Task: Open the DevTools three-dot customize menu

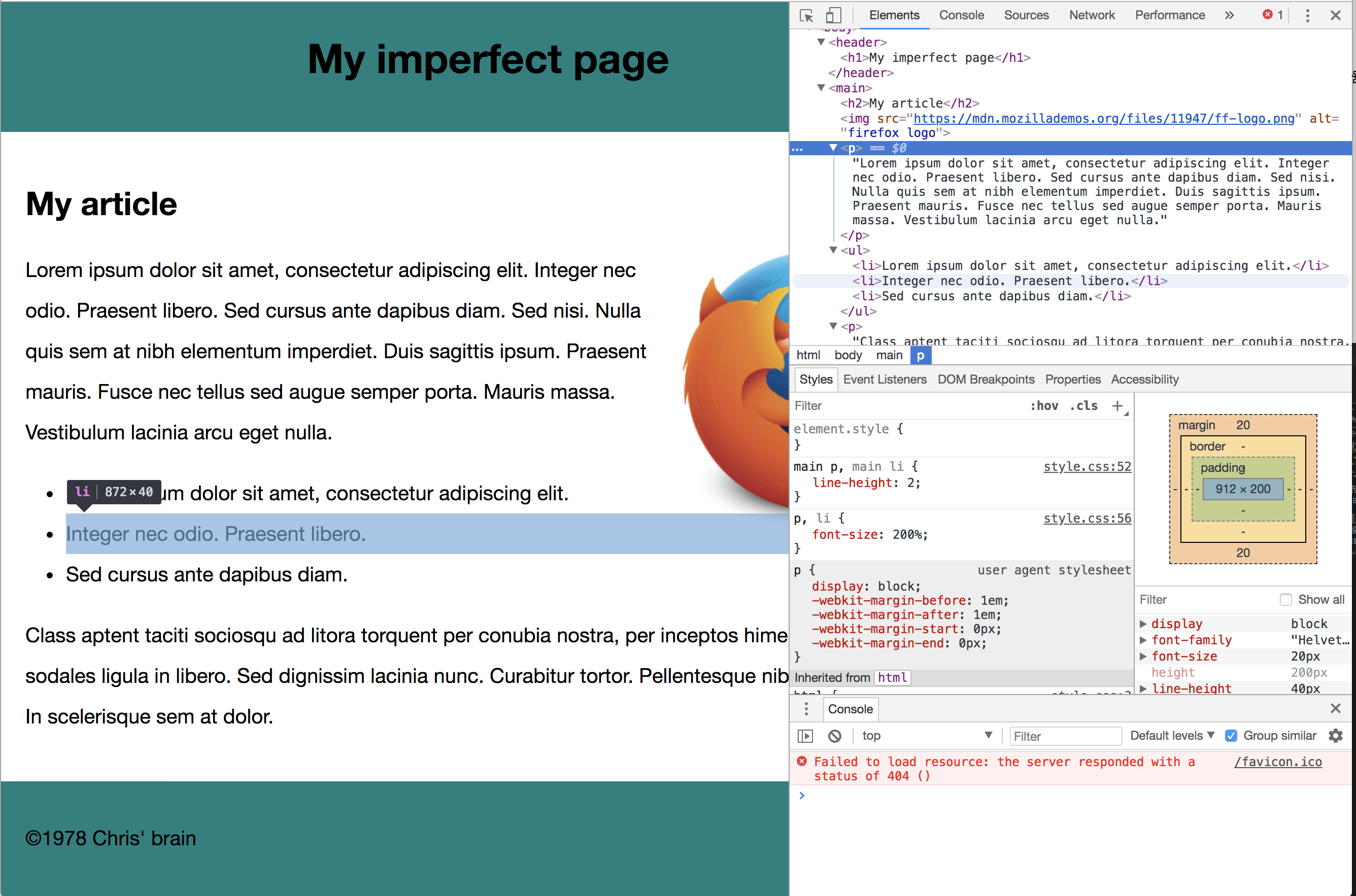Action: (1307, 15)
